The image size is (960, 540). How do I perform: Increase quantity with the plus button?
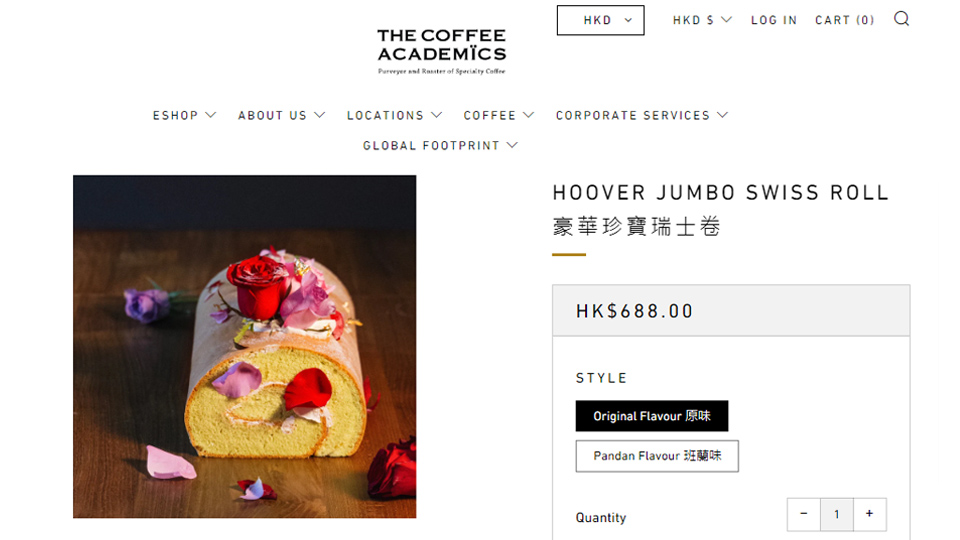869,514
